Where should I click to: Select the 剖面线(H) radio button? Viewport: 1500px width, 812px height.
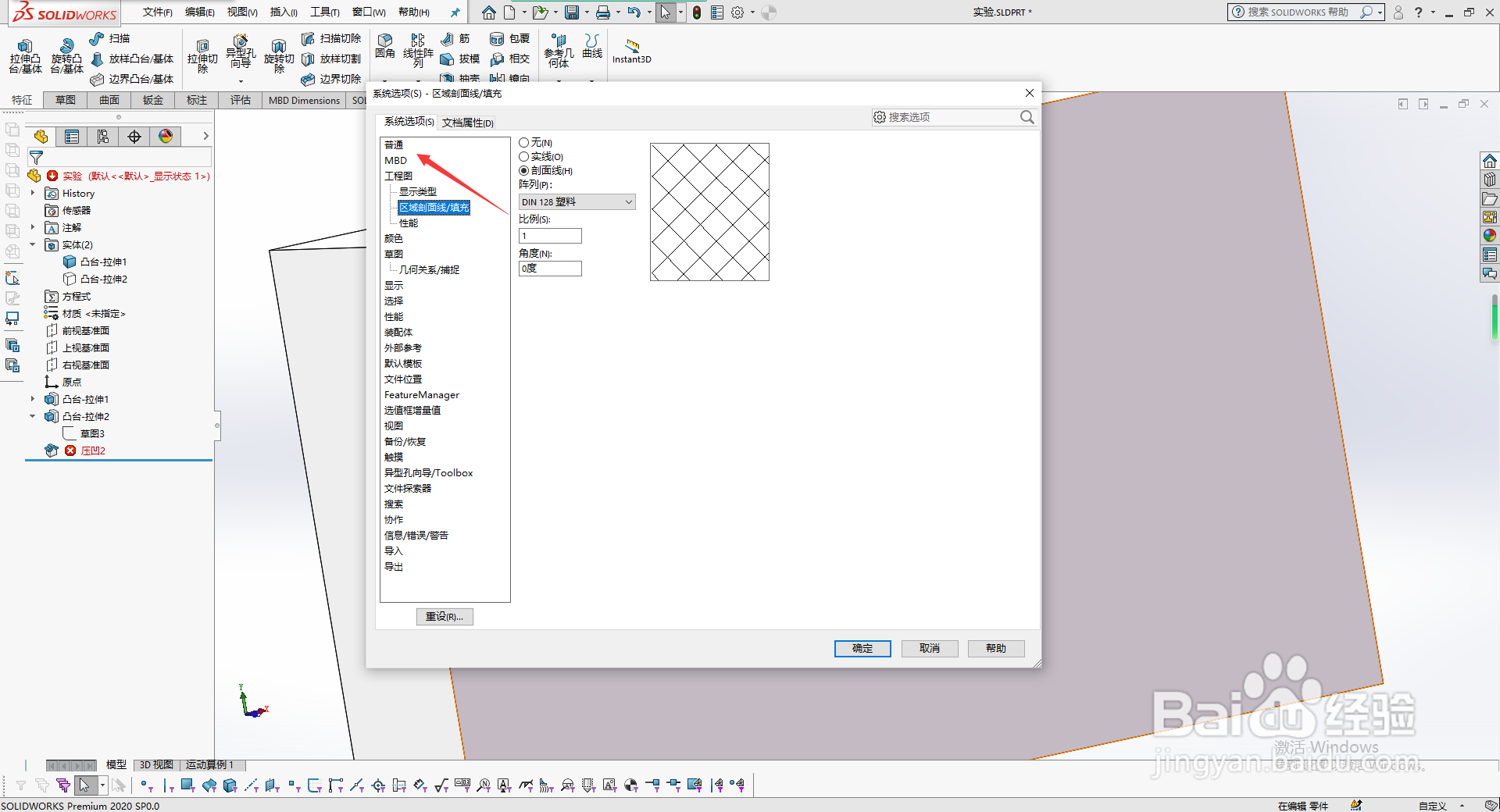(523, 170)
